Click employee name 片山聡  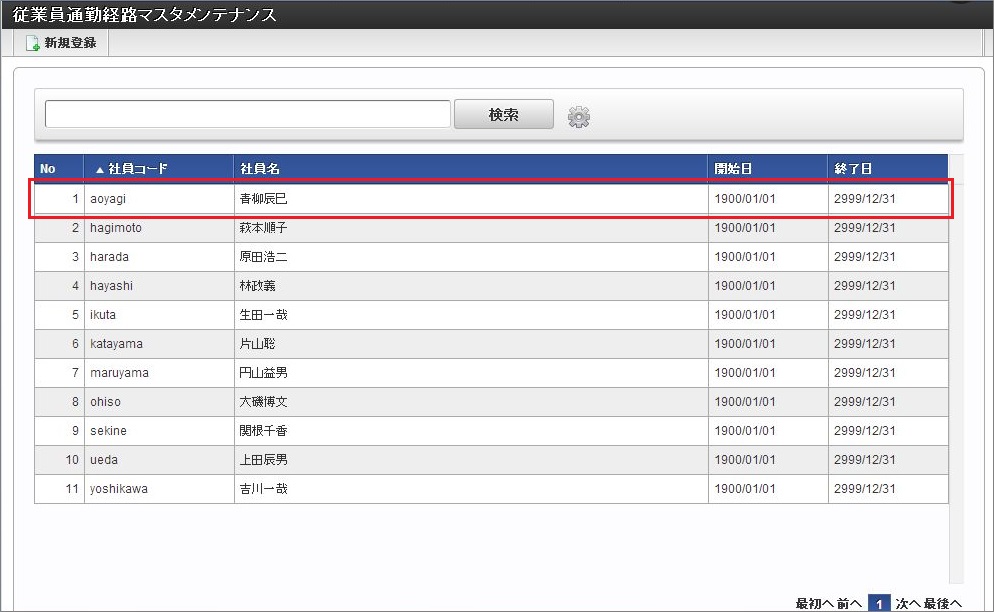[x=257, y=344]
